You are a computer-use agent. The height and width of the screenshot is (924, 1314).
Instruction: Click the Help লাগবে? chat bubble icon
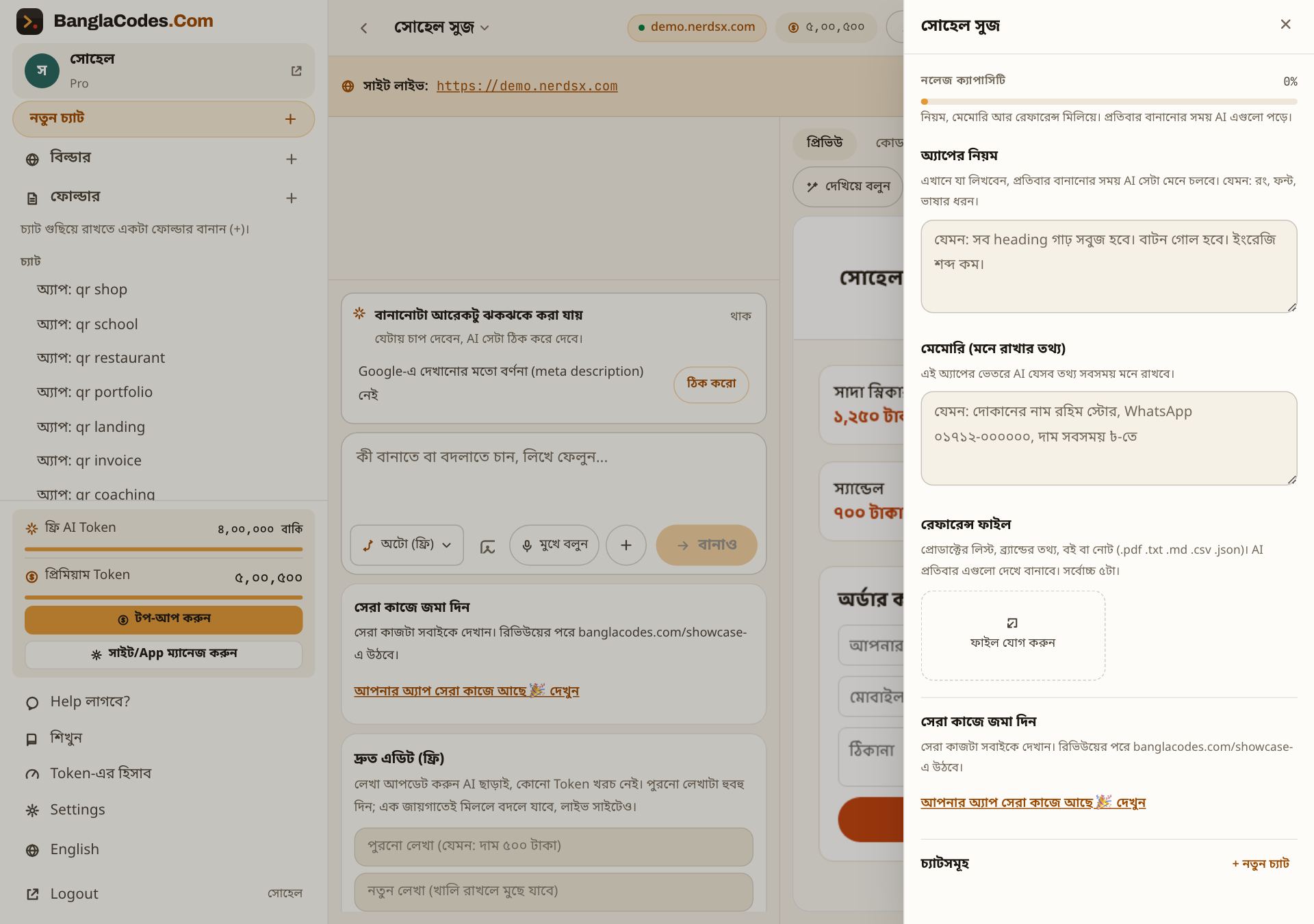tap(32, 703)
